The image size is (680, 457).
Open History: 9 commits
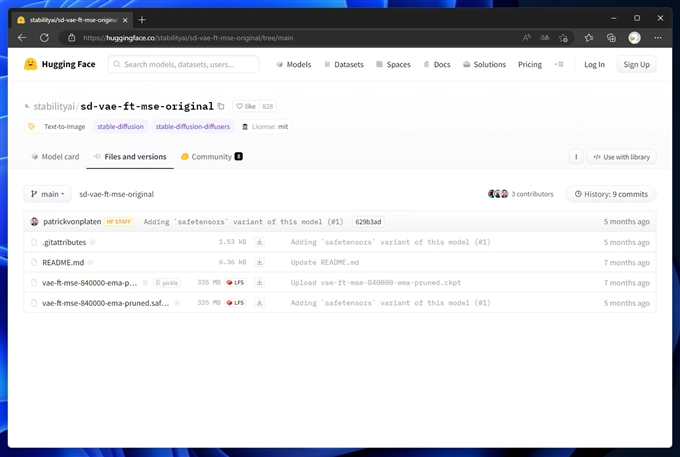(x=611, y=194)
